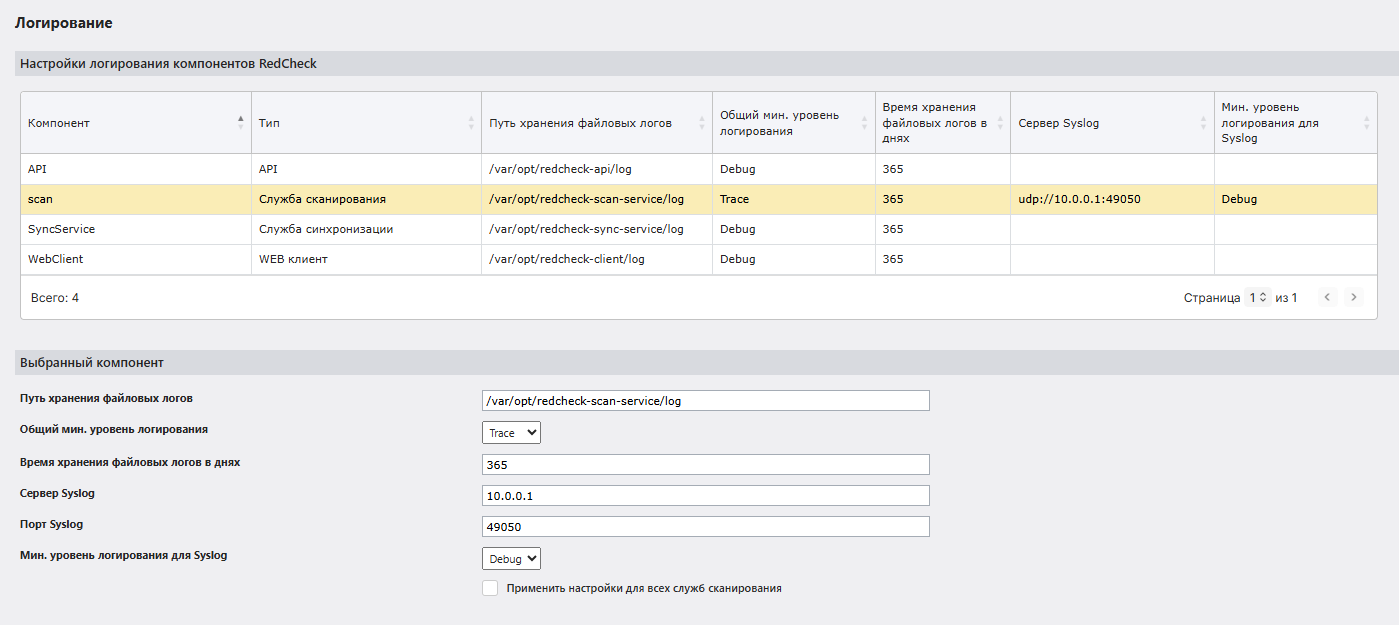Click WEB клиент type cell

click(366, 259)
